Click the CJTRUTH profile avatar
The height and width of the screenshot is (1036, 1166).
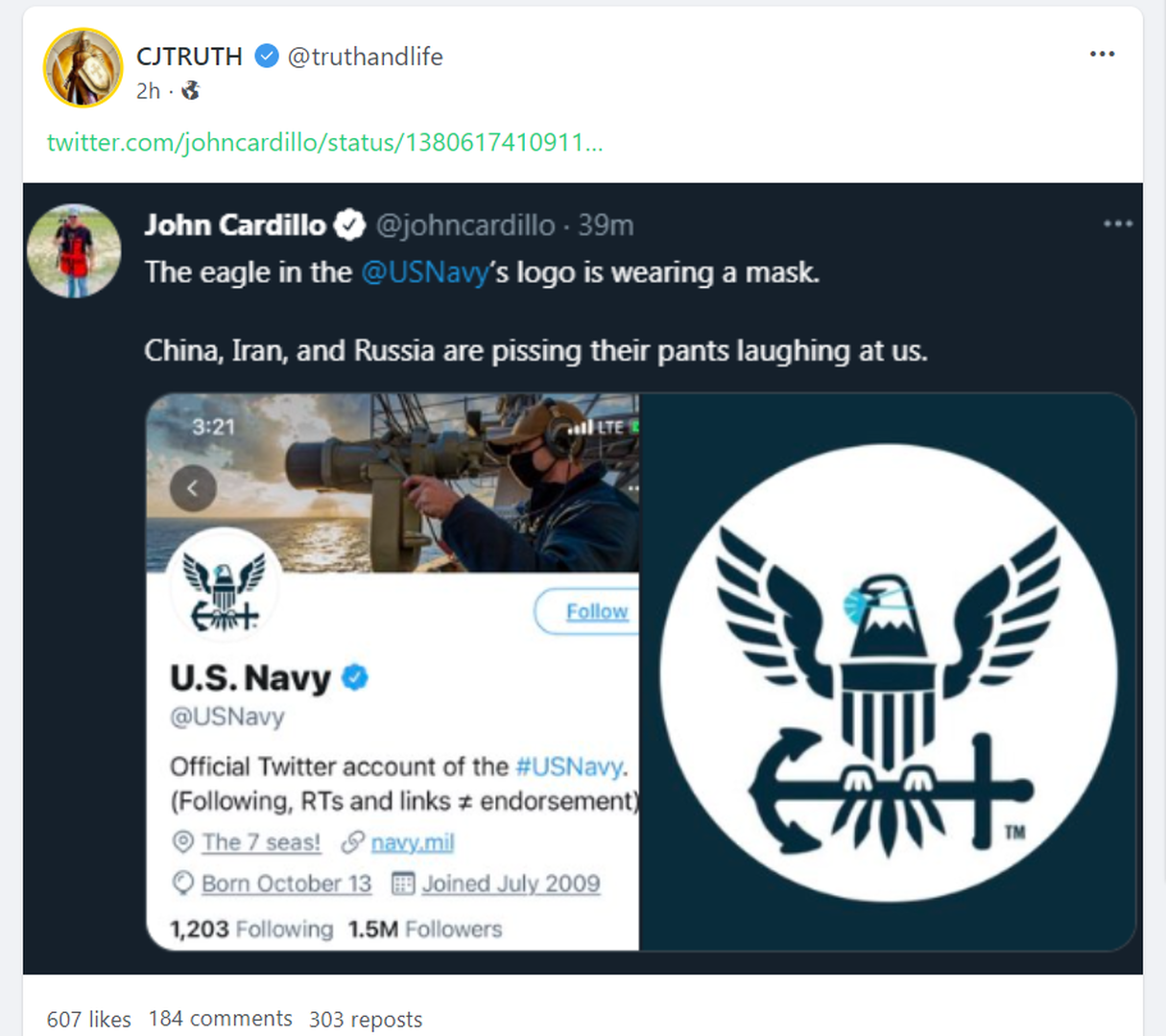[83, 68]
